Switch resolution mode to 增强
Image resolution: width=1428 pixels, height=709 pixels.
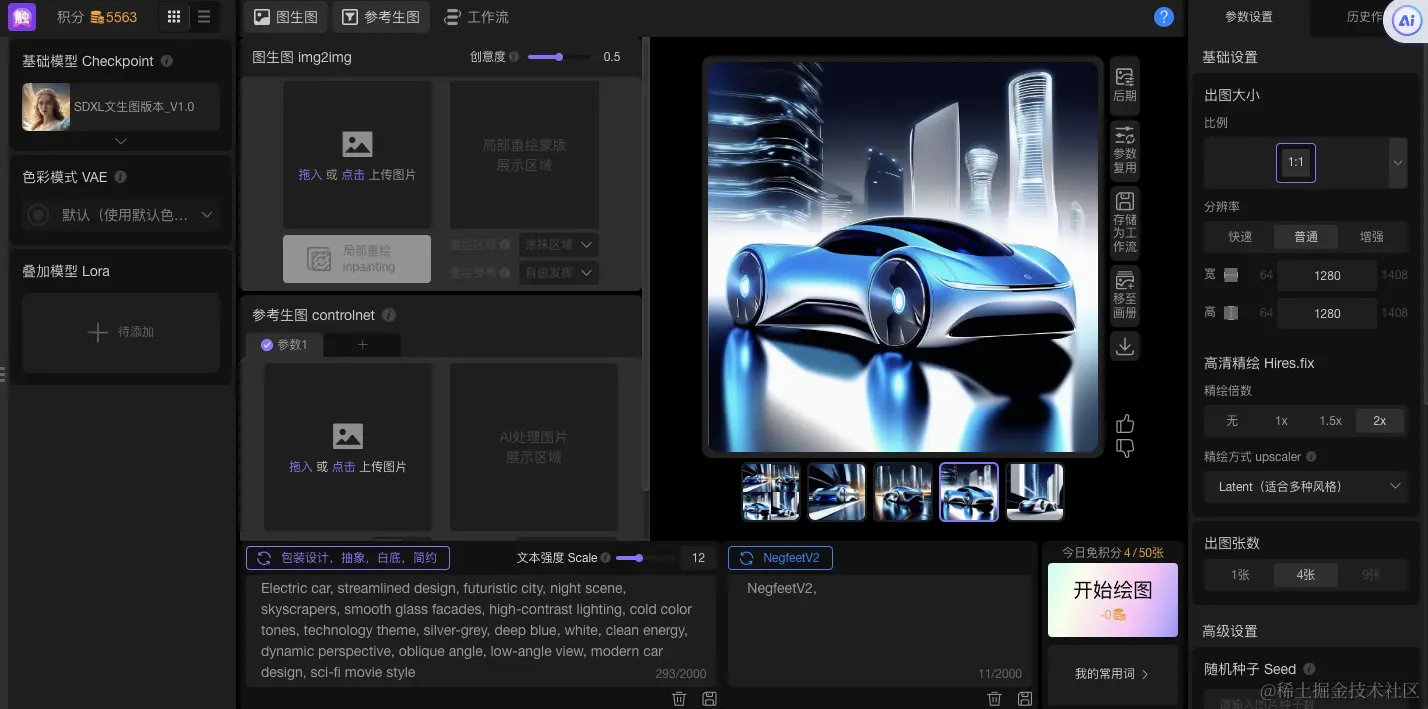point(1372,237)
